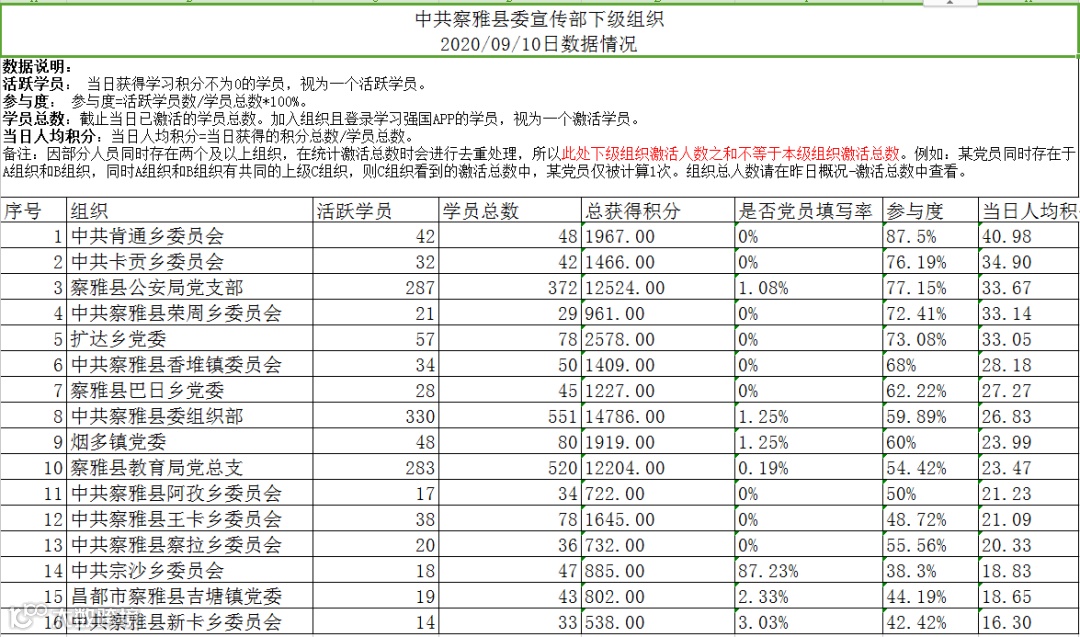Click the participation value 55.56%
This screenshot has width=1080, height=637.
coord(931,545)
